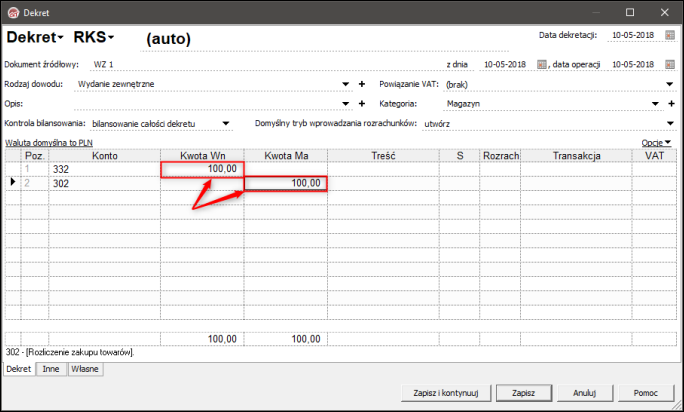The height and width of the screenshot is (412, 684).
Task: Select account cell 302
Action: (x=105, y=183)
